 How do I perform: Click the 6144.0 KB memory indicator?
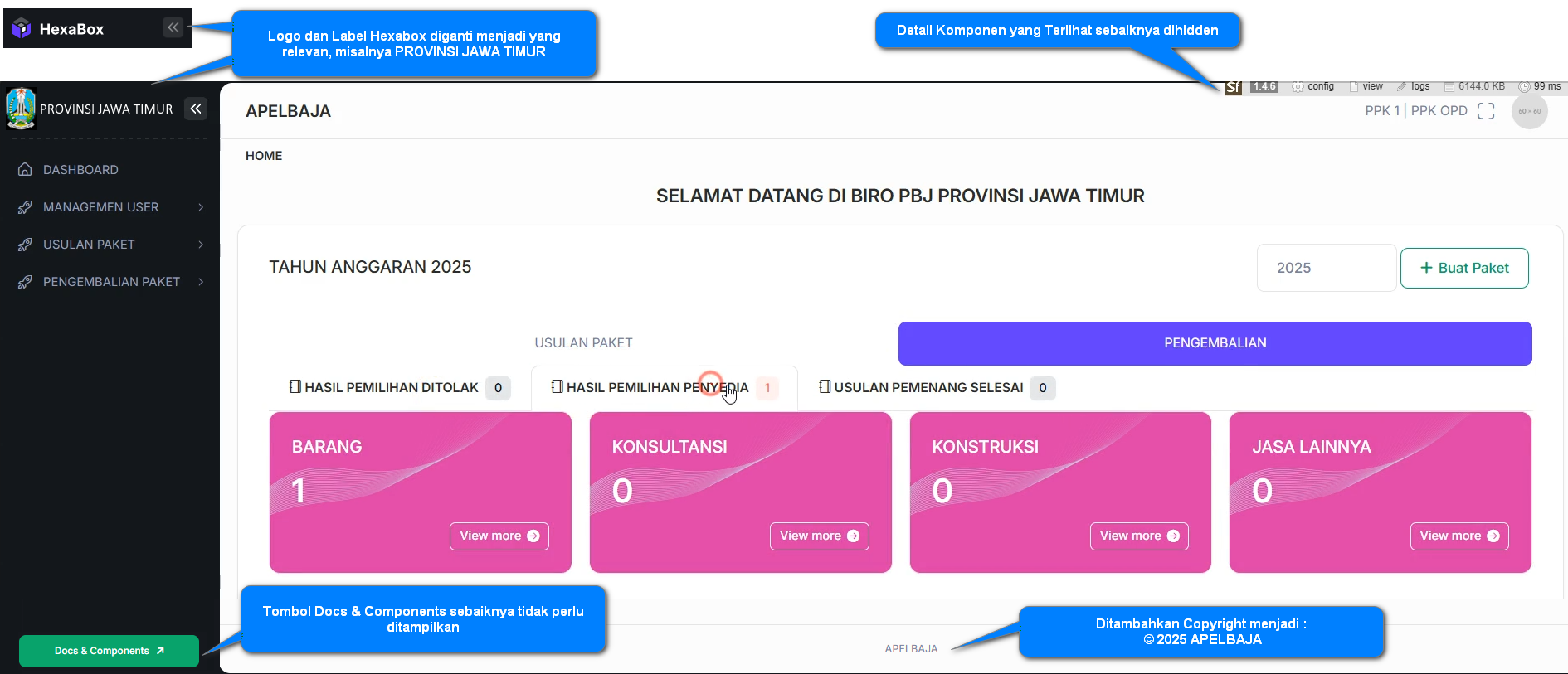[x=1474, y=86]
